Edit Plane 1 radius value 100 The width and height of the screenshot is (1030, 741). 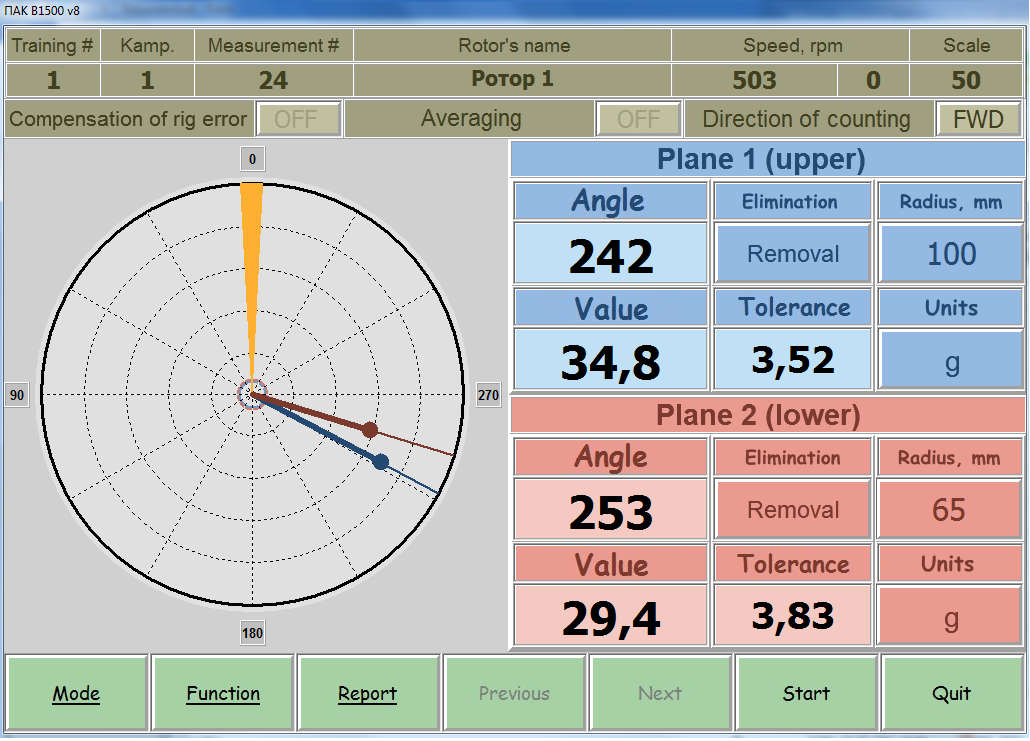[x=951, y=254]
